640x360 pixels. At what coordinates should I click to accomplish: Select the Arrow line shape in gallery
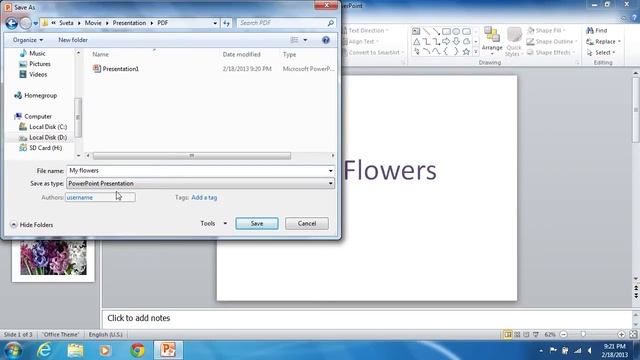436,31
